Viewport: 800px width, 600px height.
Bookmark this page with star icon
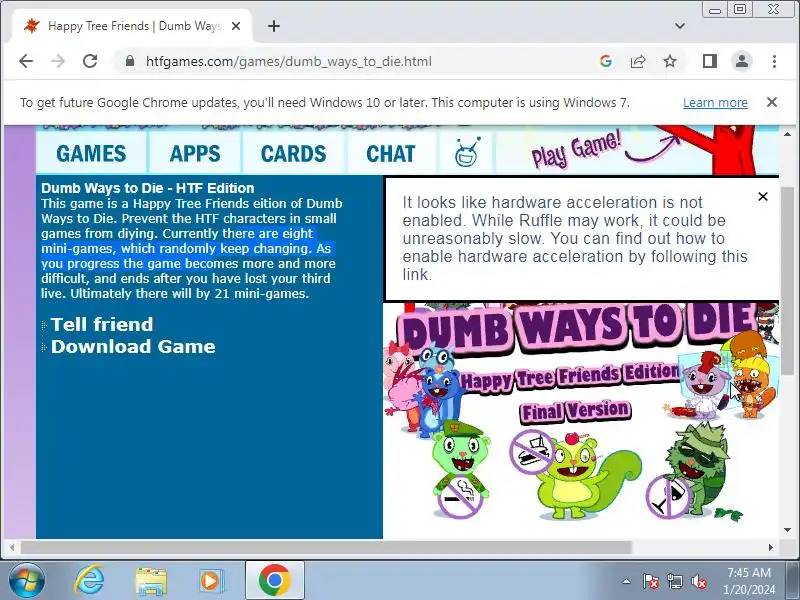point(670,61)
